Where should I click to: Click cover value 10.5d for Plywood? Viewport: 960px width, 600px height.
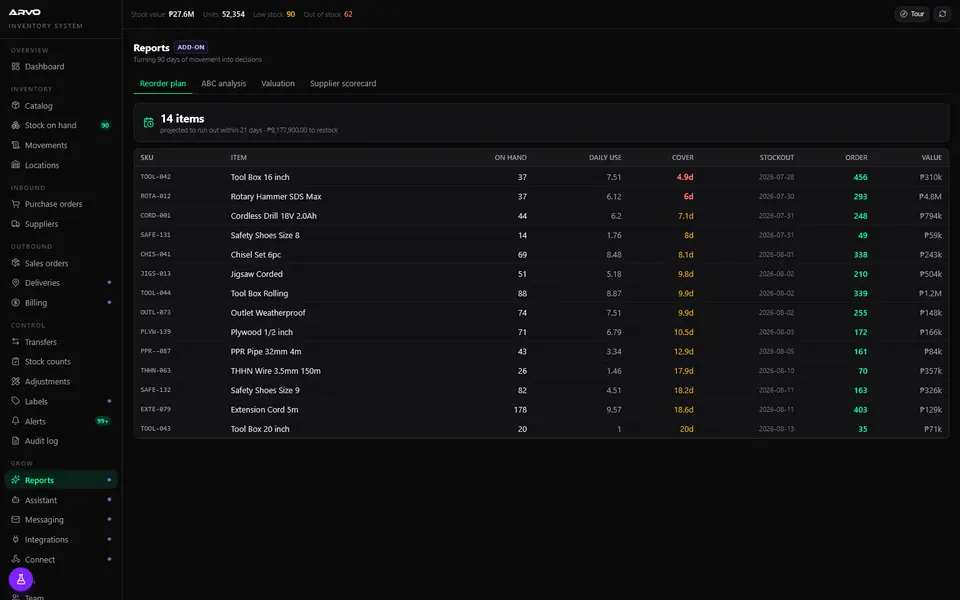(x=683, y=332)
